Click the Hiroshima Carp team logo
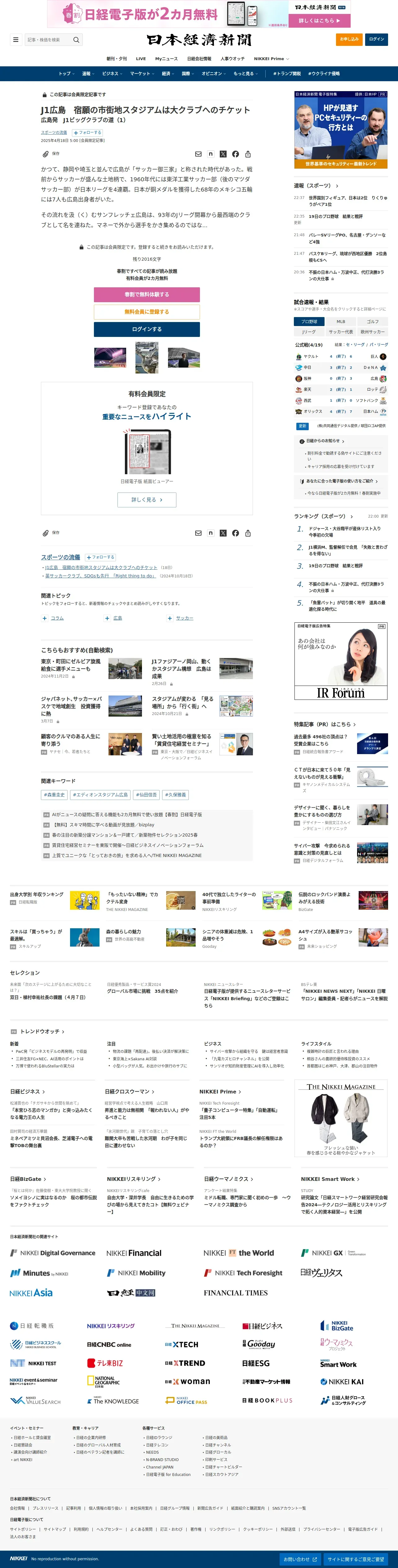 383,379
